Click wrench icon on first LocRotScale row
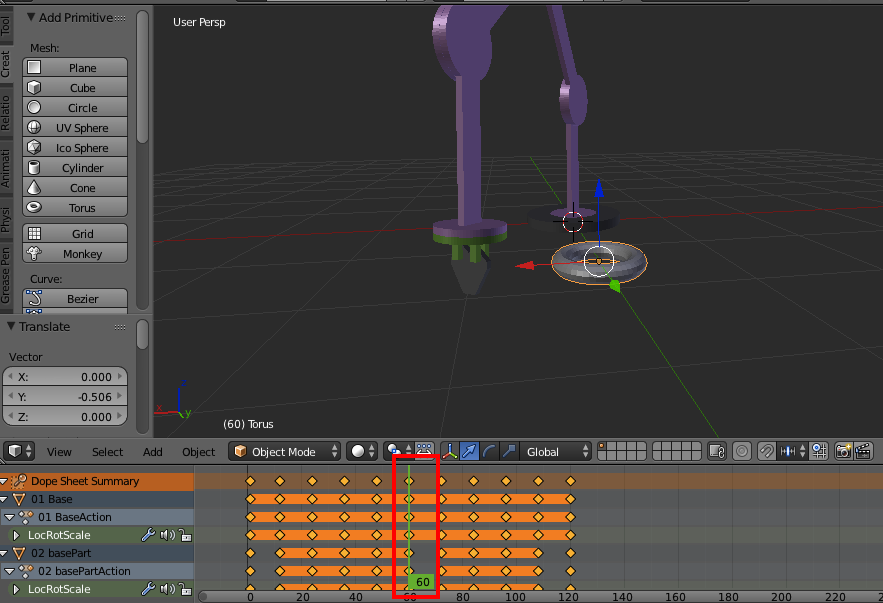This screenshot has height=603, width=883. [148, 535]
